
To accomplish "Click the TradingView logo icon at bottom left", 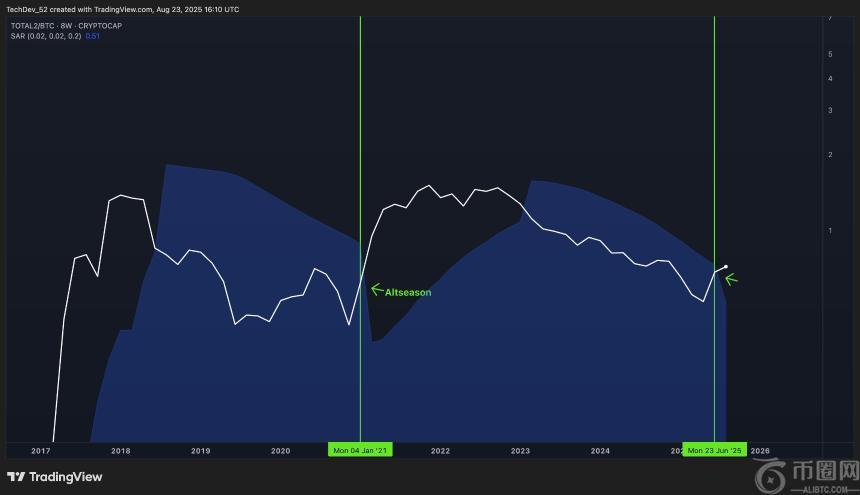I will point(15,477).
